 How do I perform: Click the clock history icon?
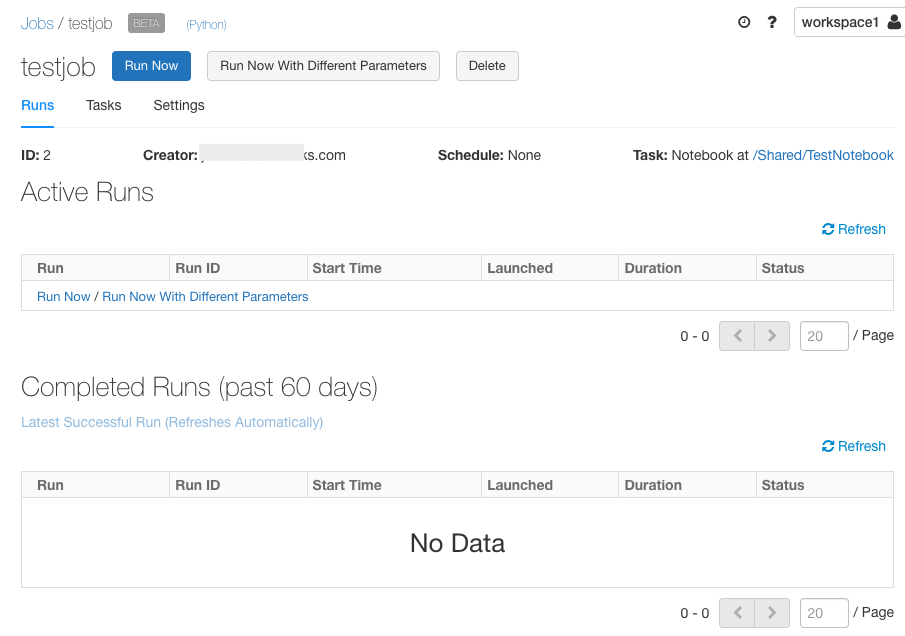point(744,22)
